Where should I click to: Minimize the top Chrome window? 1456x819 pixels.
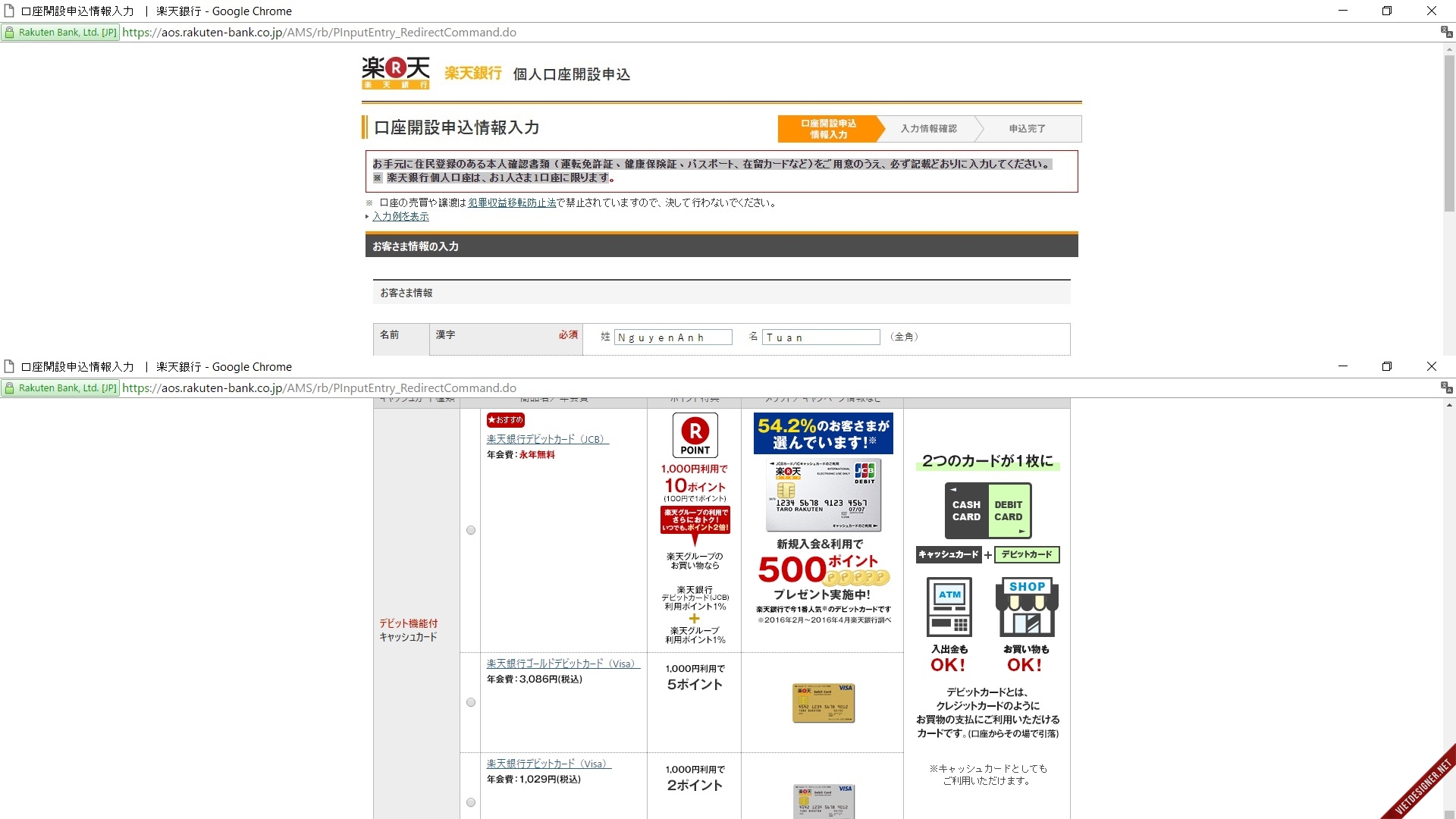pyautogui.click(x=1343, y=11)
